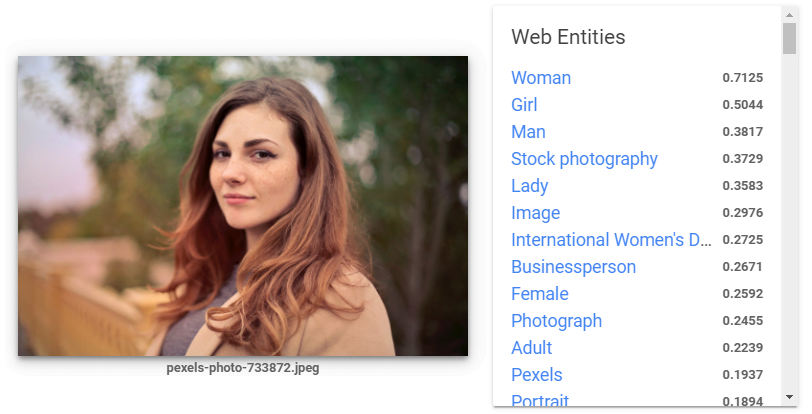Open the Photograph entity link
The image size is (812, 414).
556,321
